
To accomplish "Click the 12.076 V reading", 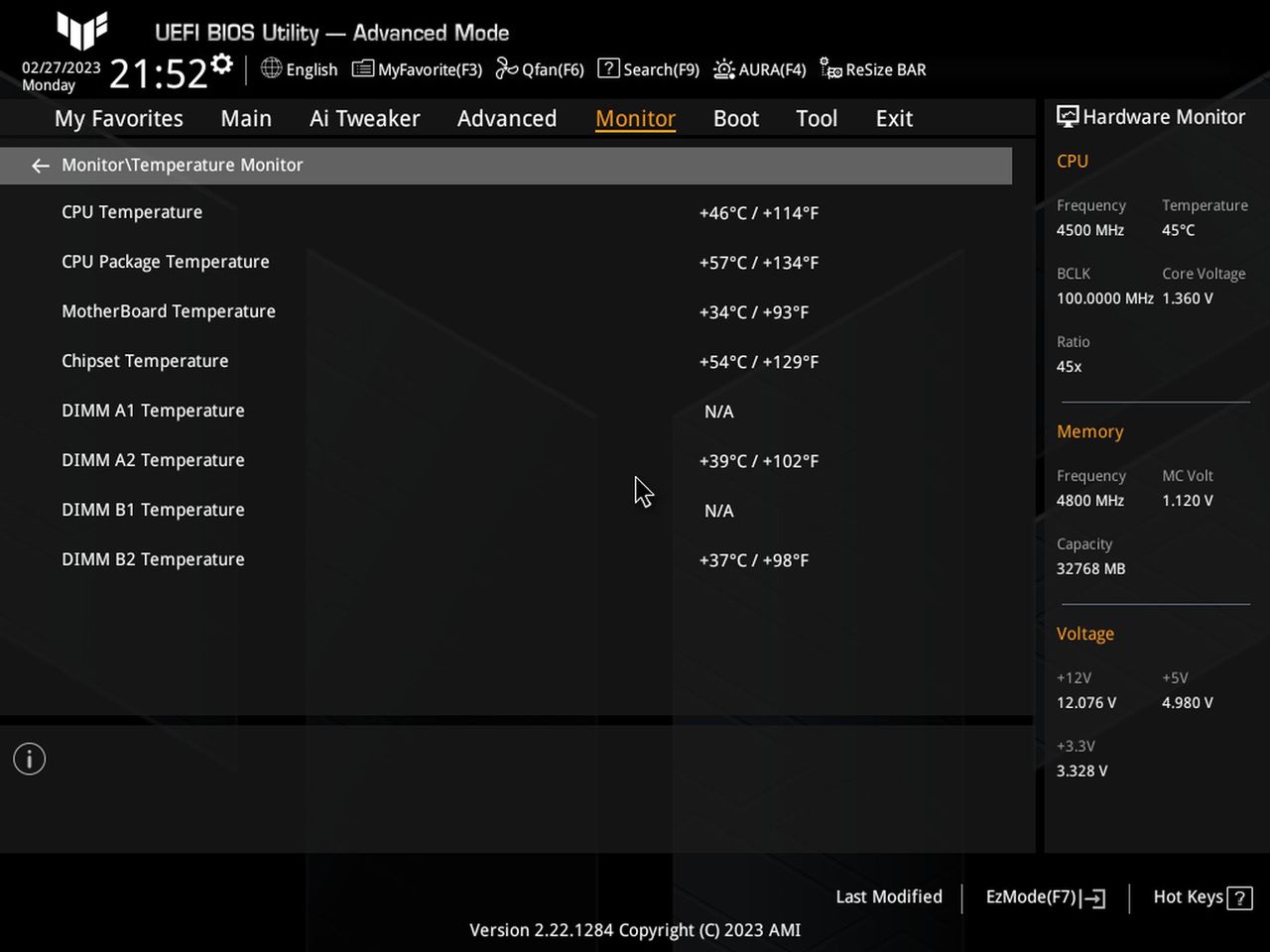I will click(x=1086, y=703).
